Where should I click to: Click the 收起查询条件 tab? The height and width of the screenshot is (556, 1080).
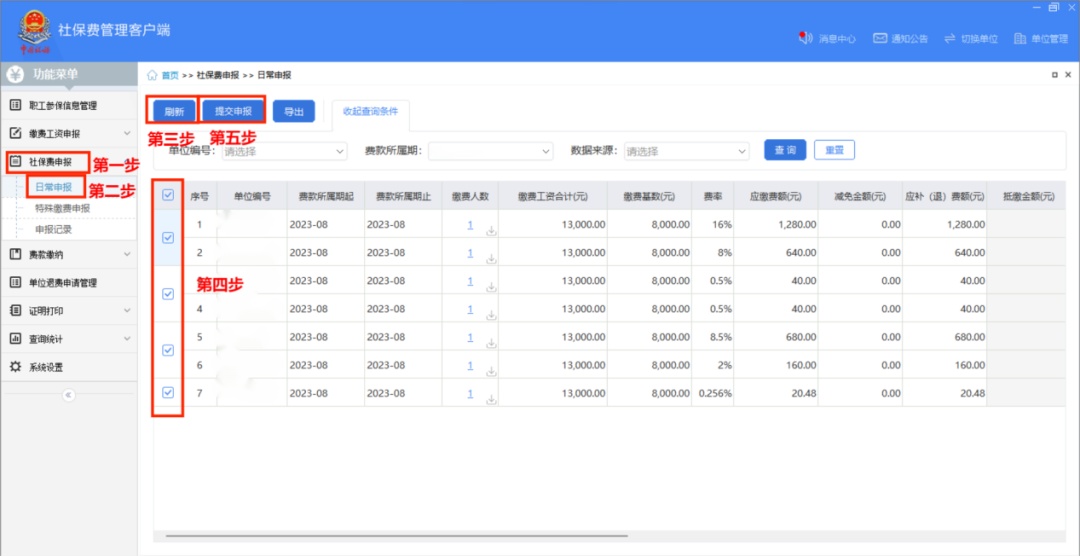click(x=371, y=112)
